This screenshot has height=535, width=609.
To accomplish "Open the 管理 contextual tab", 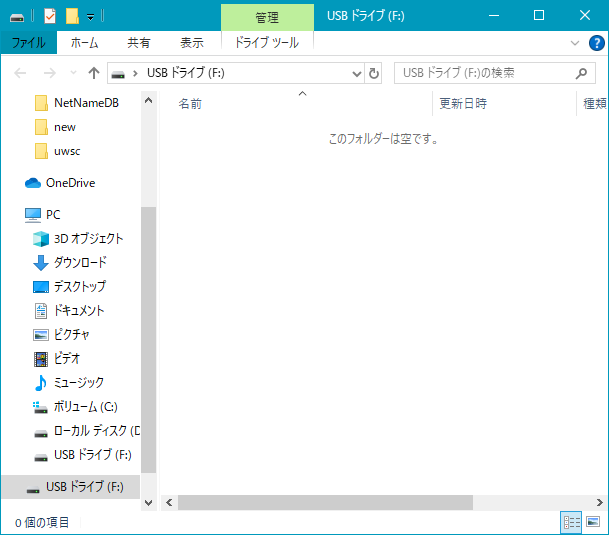I will click(267, 17).
